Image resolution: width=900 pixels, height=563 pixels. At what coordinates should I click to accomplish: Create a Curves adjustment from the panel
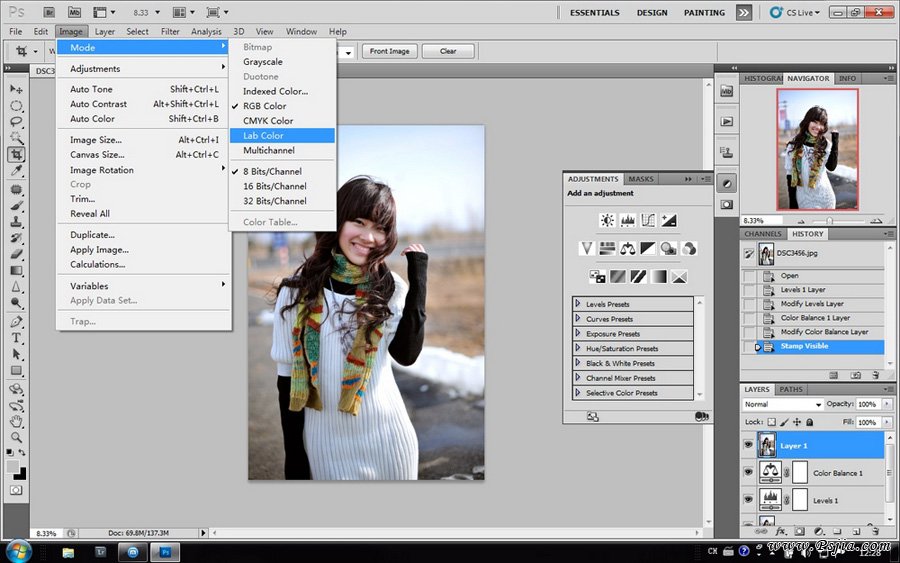tap(648, 220)
